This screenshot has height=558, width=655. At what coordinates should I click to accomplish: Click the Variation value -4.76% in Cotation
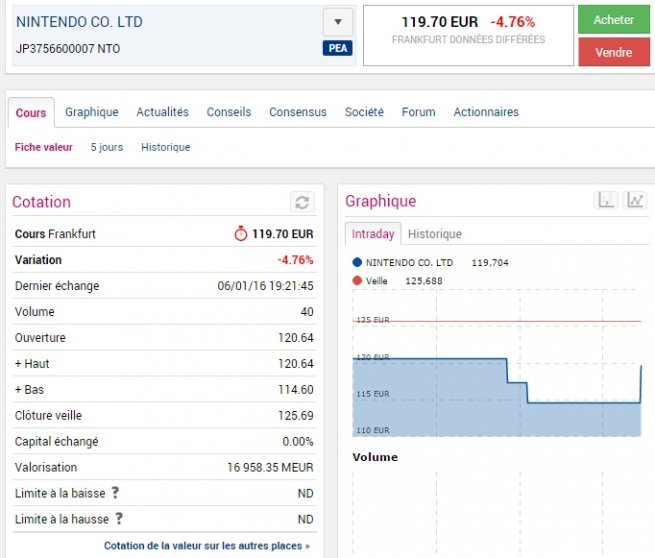point(295,260)
